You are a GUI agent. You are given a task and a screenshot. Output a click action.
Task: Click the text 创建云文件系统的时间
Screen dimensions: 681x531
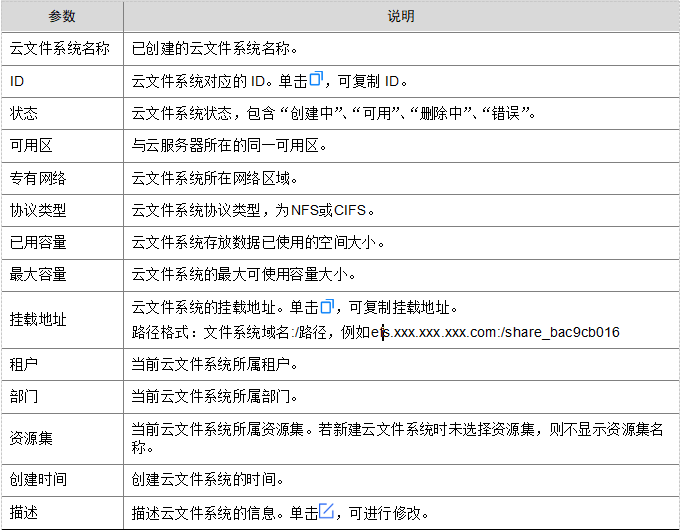click(x=208, y=480)
